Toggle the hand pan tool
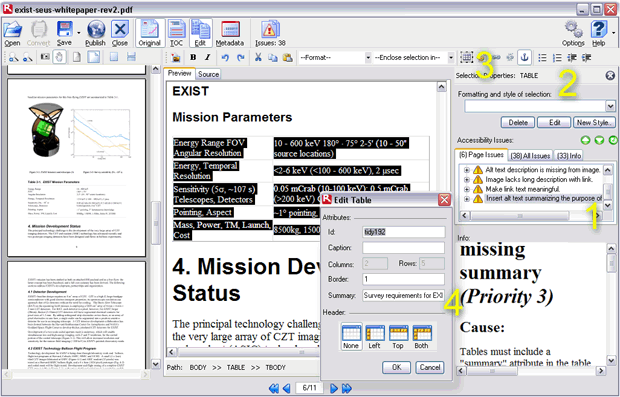Screen dimensions: 620x397 click(x=59, y=57)
